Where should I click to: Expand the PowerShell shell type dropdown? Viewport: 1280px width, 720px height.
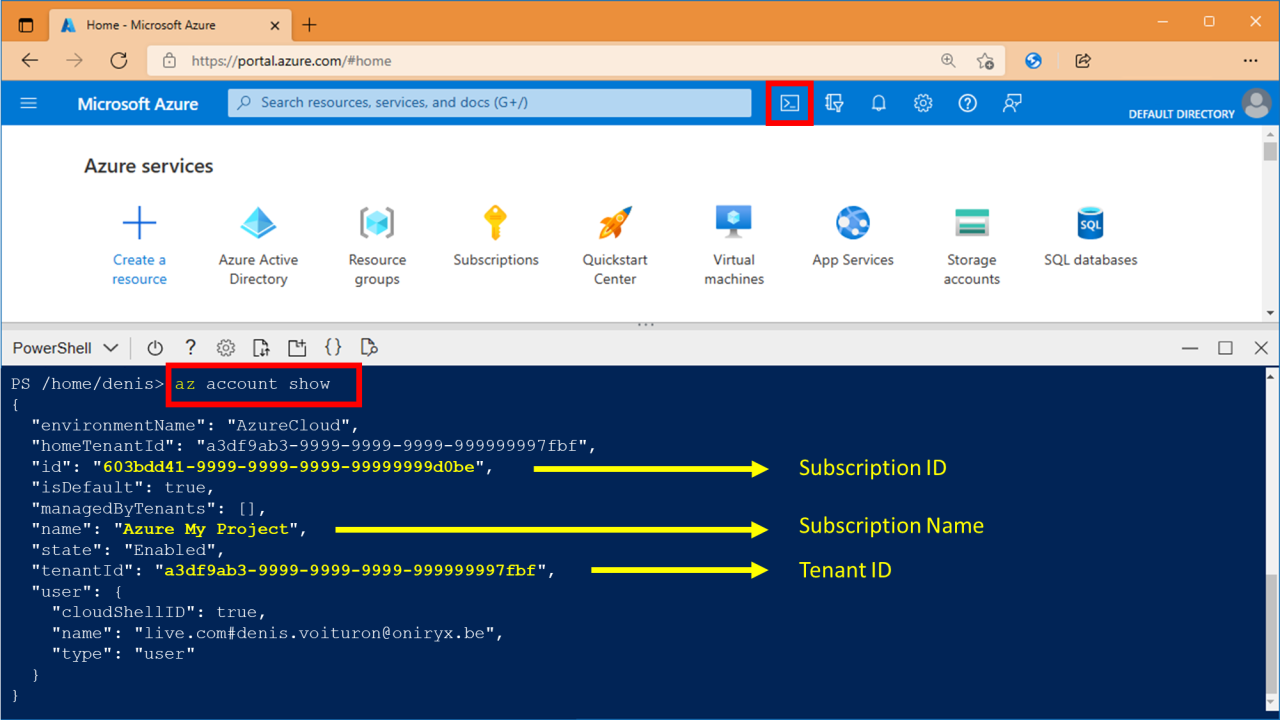tap(65, 348)
